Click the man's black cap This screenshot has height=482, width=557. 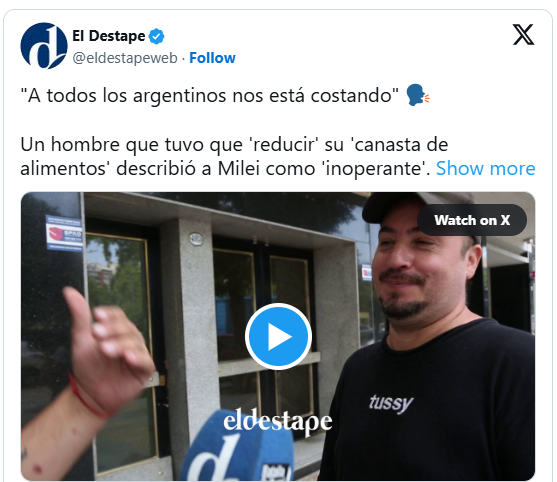pos(418,208)
